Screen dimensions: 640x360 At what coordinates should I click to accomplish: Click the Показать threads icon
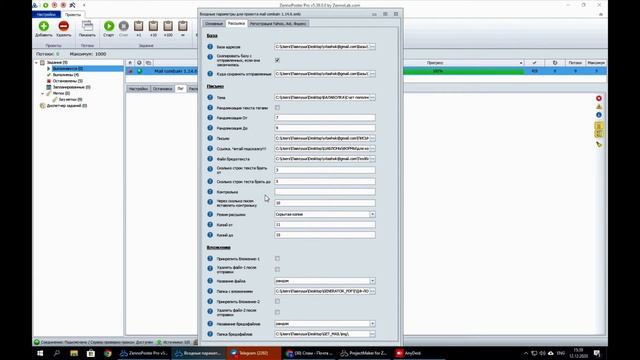pos(87,26)
